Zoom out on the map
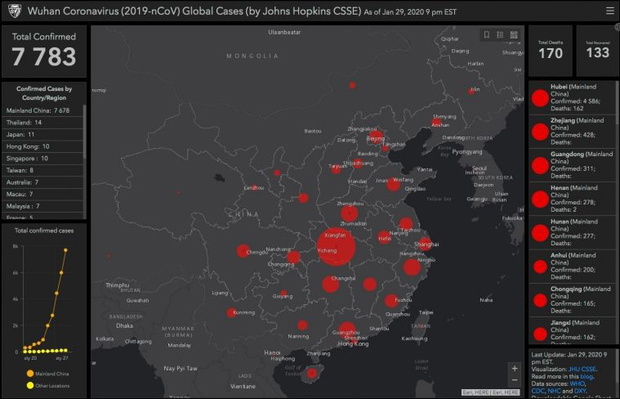 pos(514,380)
